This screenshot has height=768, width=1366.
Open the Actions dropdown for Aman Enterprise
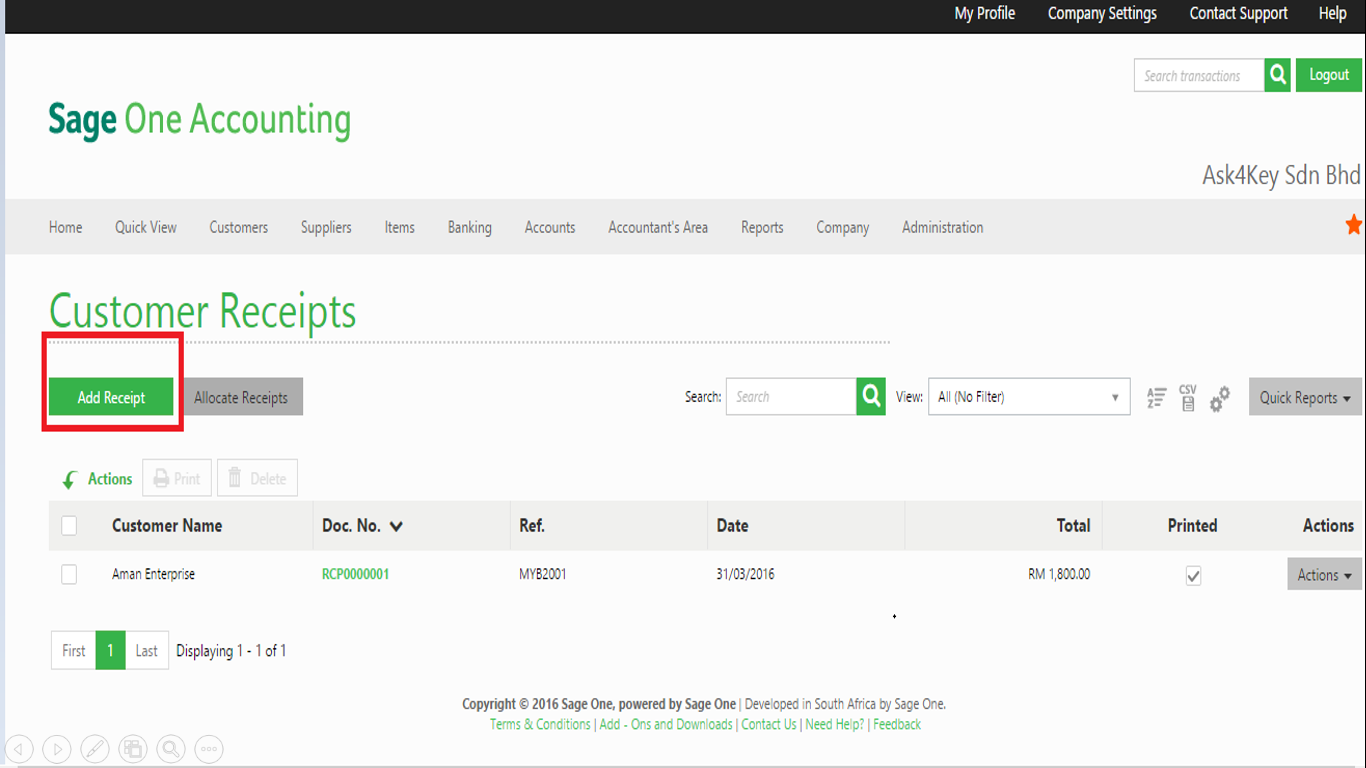[x=1324, y=575]
